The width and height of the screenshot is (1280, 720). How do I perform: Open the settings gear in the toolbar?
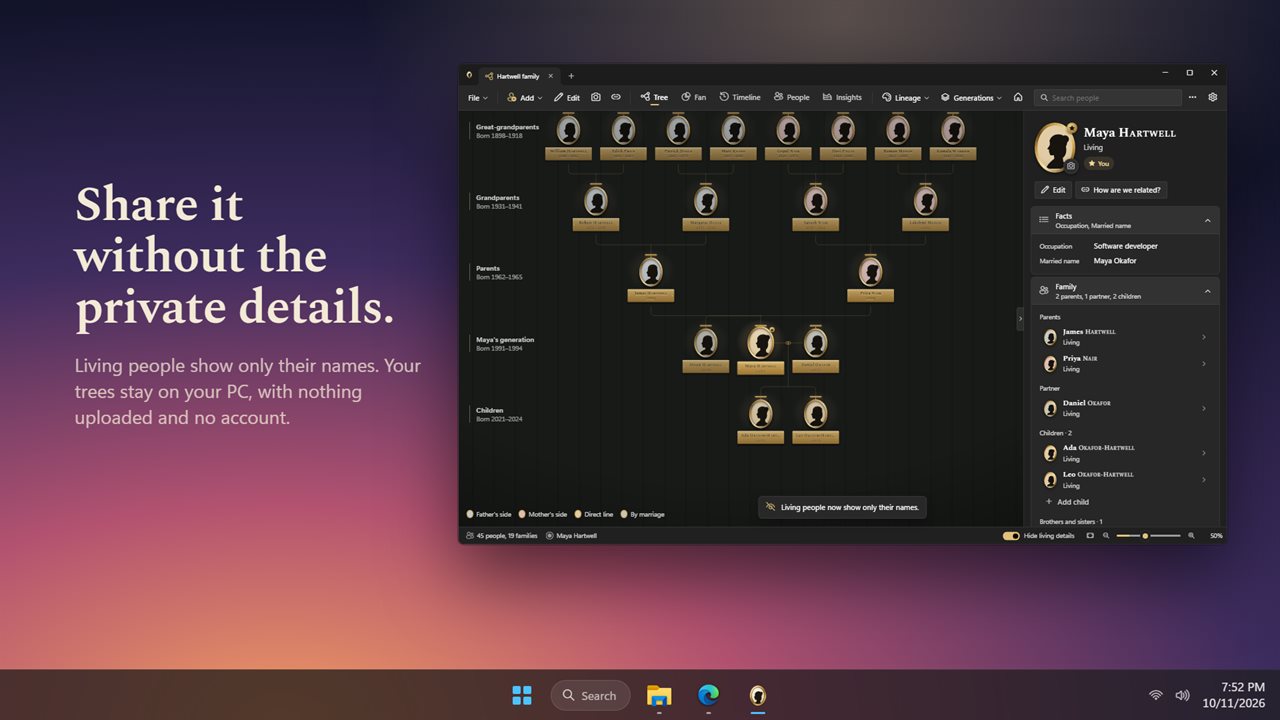[x=1213, y=97]
